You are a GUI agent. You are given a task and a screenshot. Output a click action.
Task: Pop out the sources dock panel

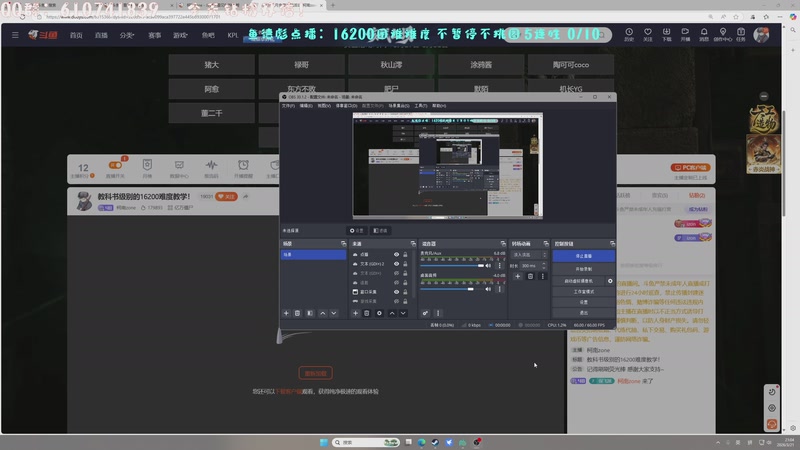[x=413, y=244]
